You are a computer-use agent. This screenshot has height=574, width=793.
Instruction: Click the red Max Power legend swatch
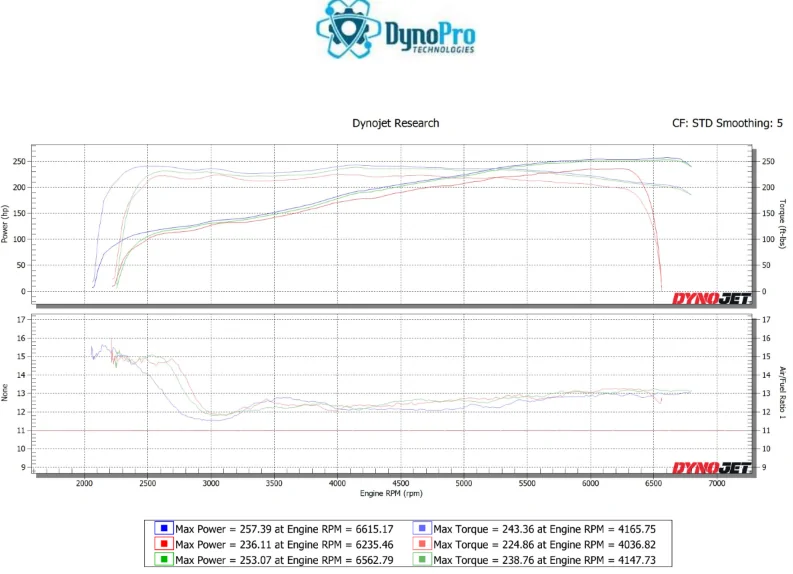(164, 544)
